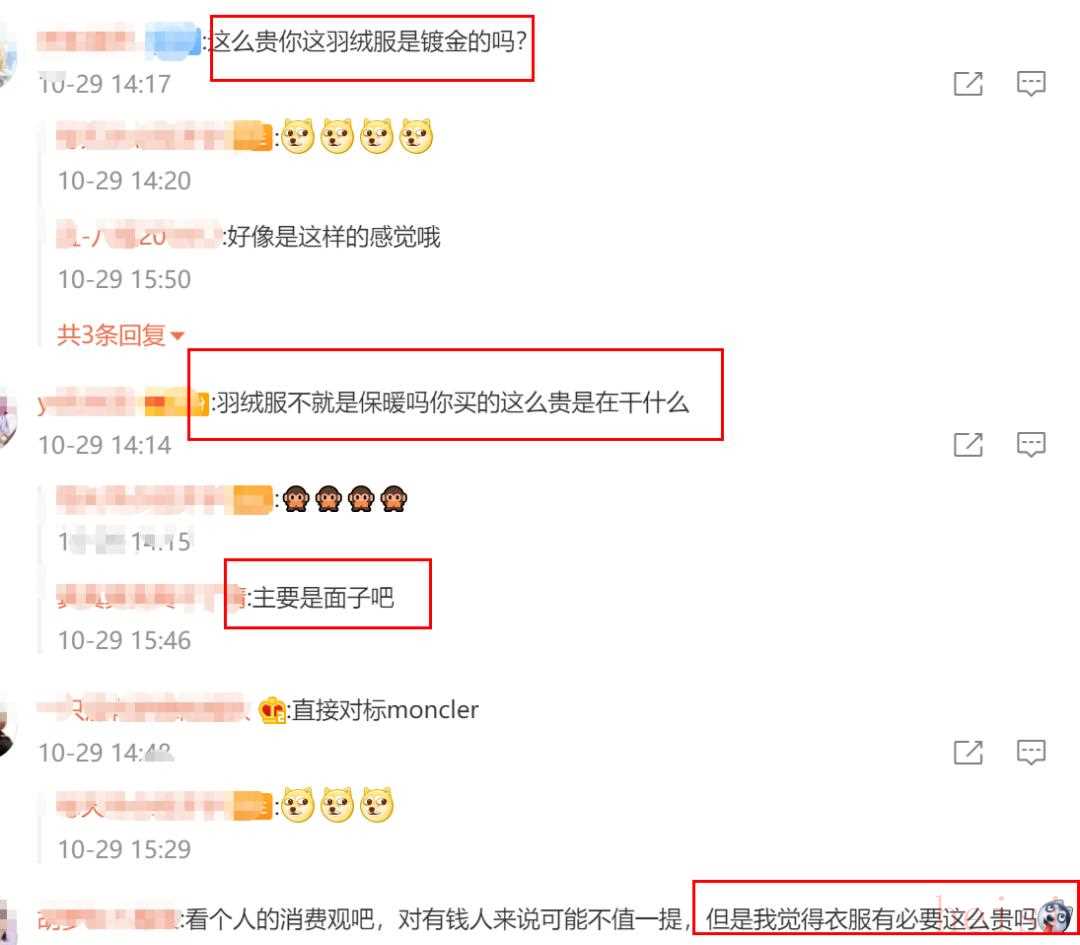
Task: Click reply icon on 10-29 14:17 comment
Action: click(x=1031, y=83)
